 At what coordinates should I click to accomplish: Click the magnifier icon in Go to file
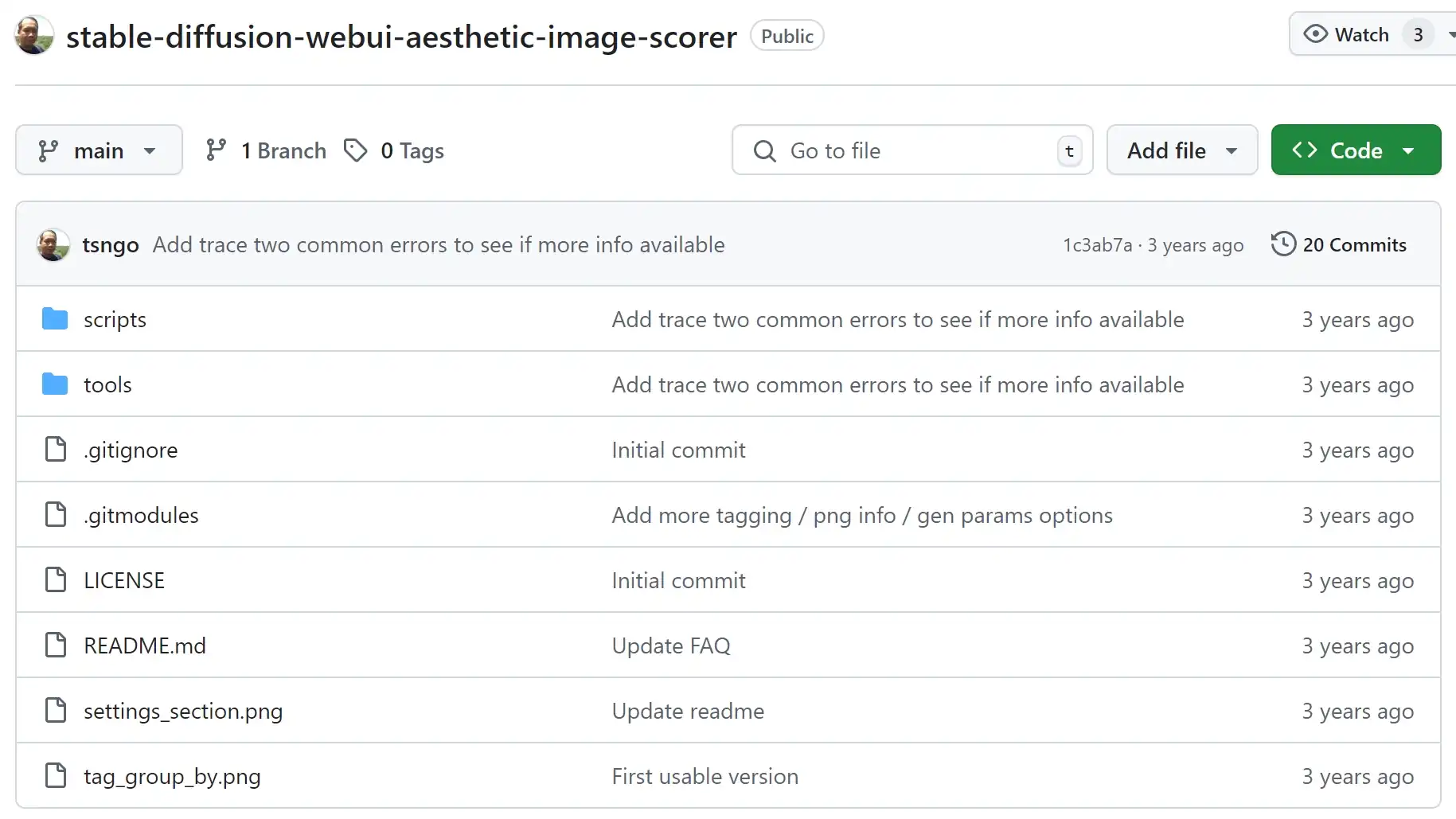[764, 150]
